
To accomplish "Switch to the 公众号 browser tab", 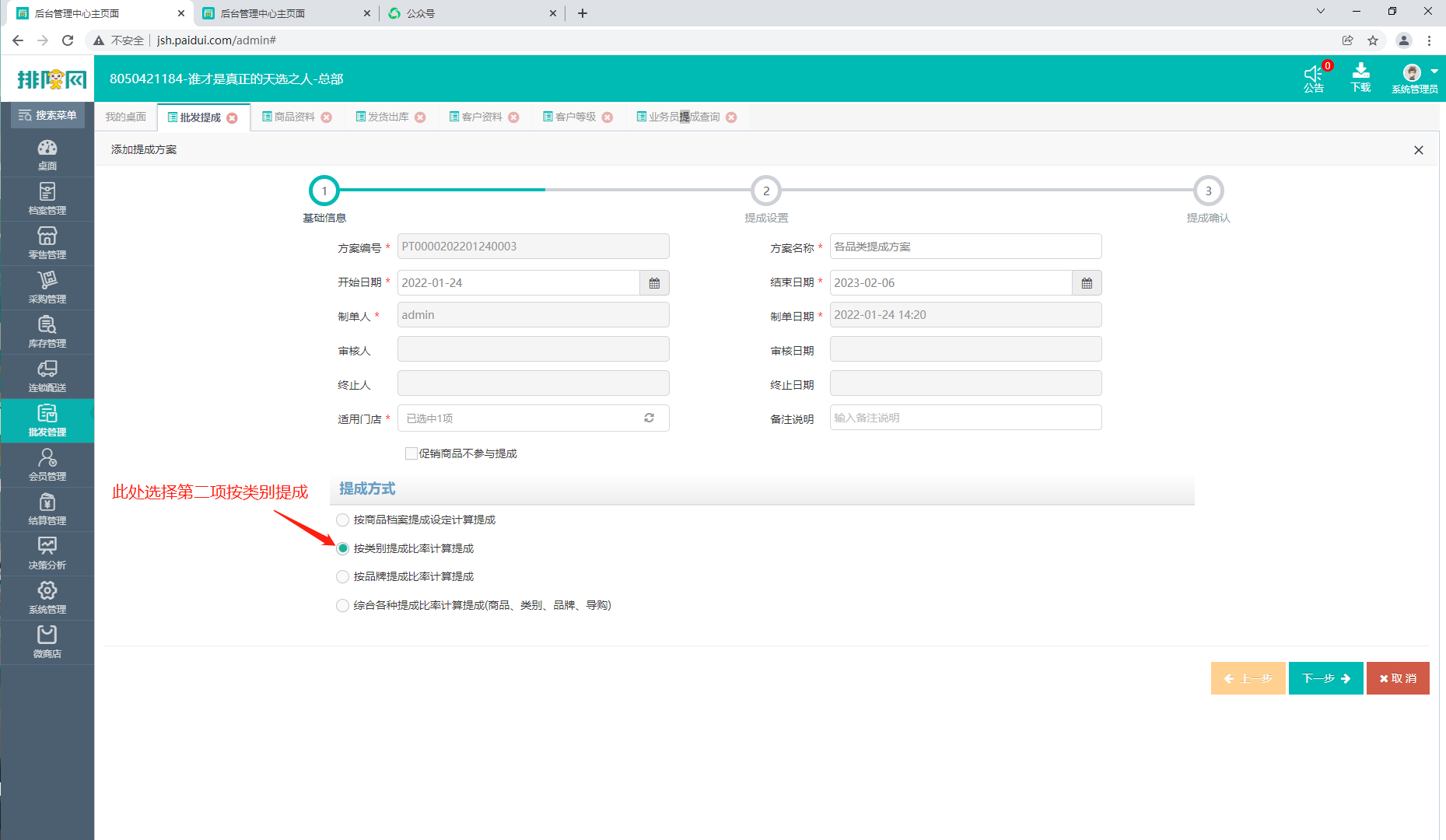I will [x=471, y=13].
